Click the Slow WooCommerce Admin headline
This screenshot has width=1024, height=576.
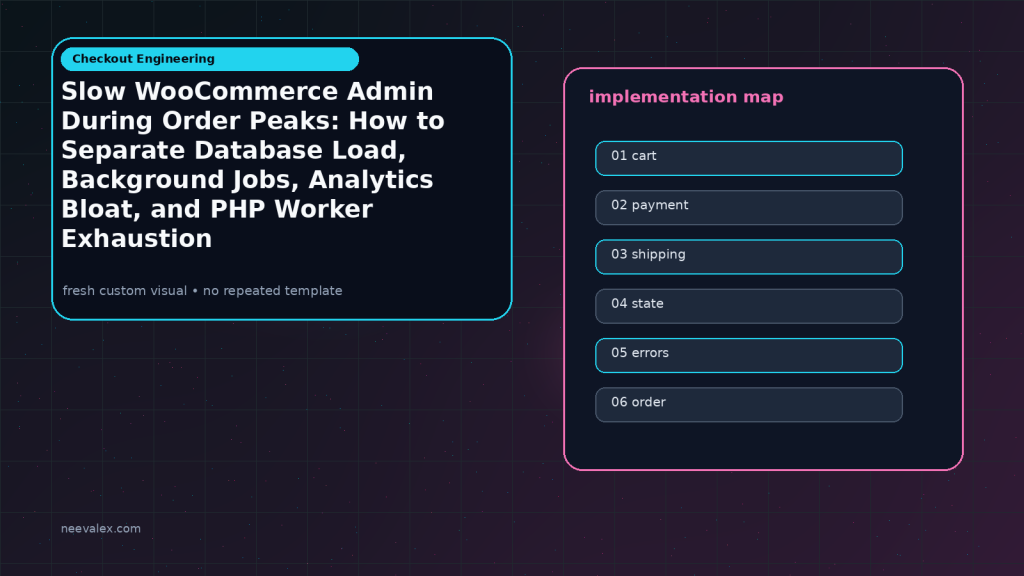click(253, 165)
